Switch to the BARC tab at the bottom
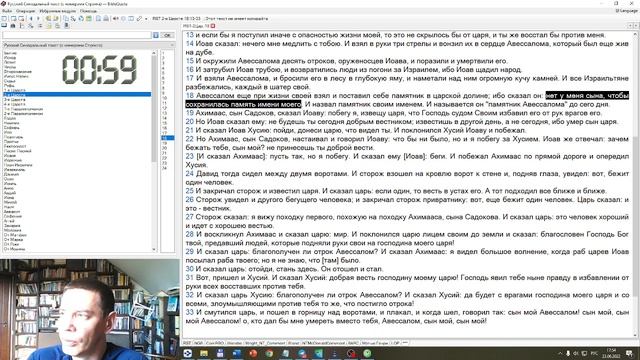The image size is (640, 360). coord(353,343)
